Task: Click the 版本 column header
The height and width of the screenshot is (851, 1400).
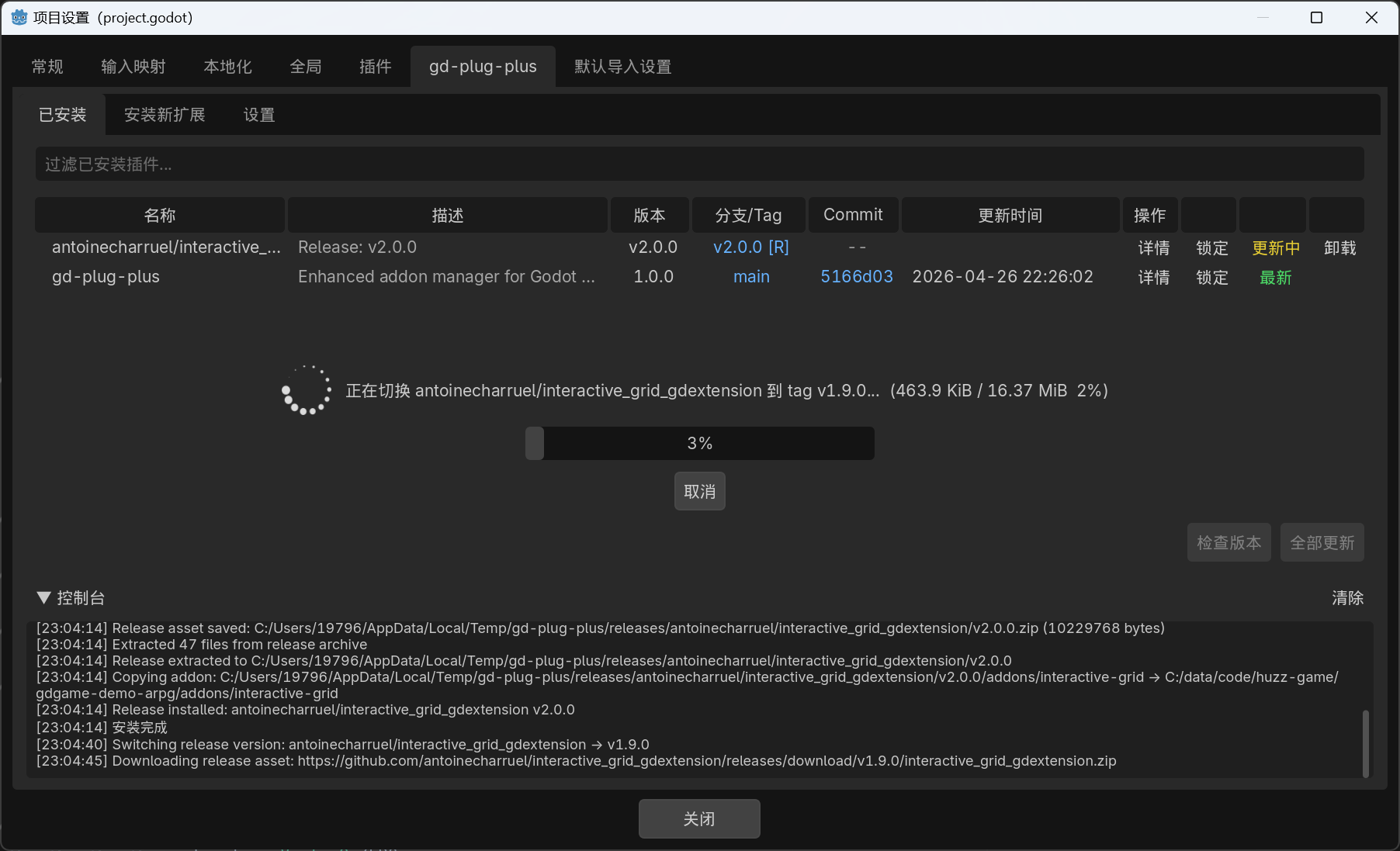Action: (x=650, y=215)
